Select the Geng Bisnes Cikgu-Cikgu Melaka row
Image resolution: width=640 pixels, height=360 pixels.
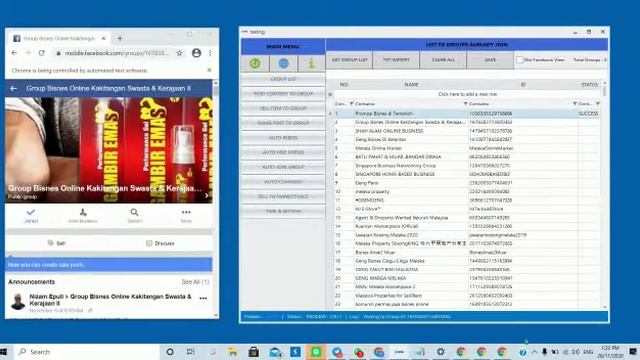(x=467, y=261)
